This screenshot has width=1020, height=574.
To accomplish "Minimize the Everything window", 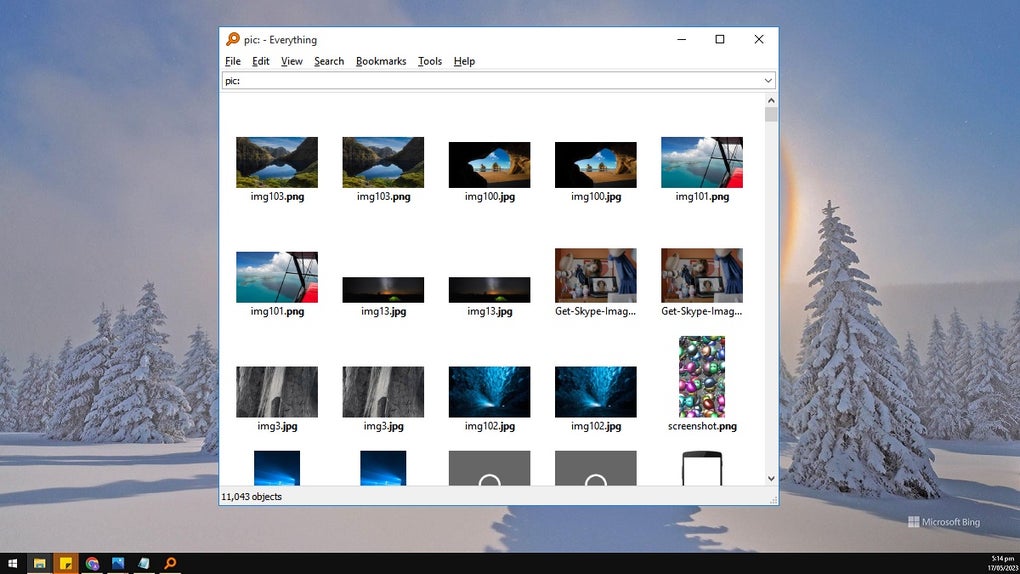I will pyautogui.click(x=682, y=40).
